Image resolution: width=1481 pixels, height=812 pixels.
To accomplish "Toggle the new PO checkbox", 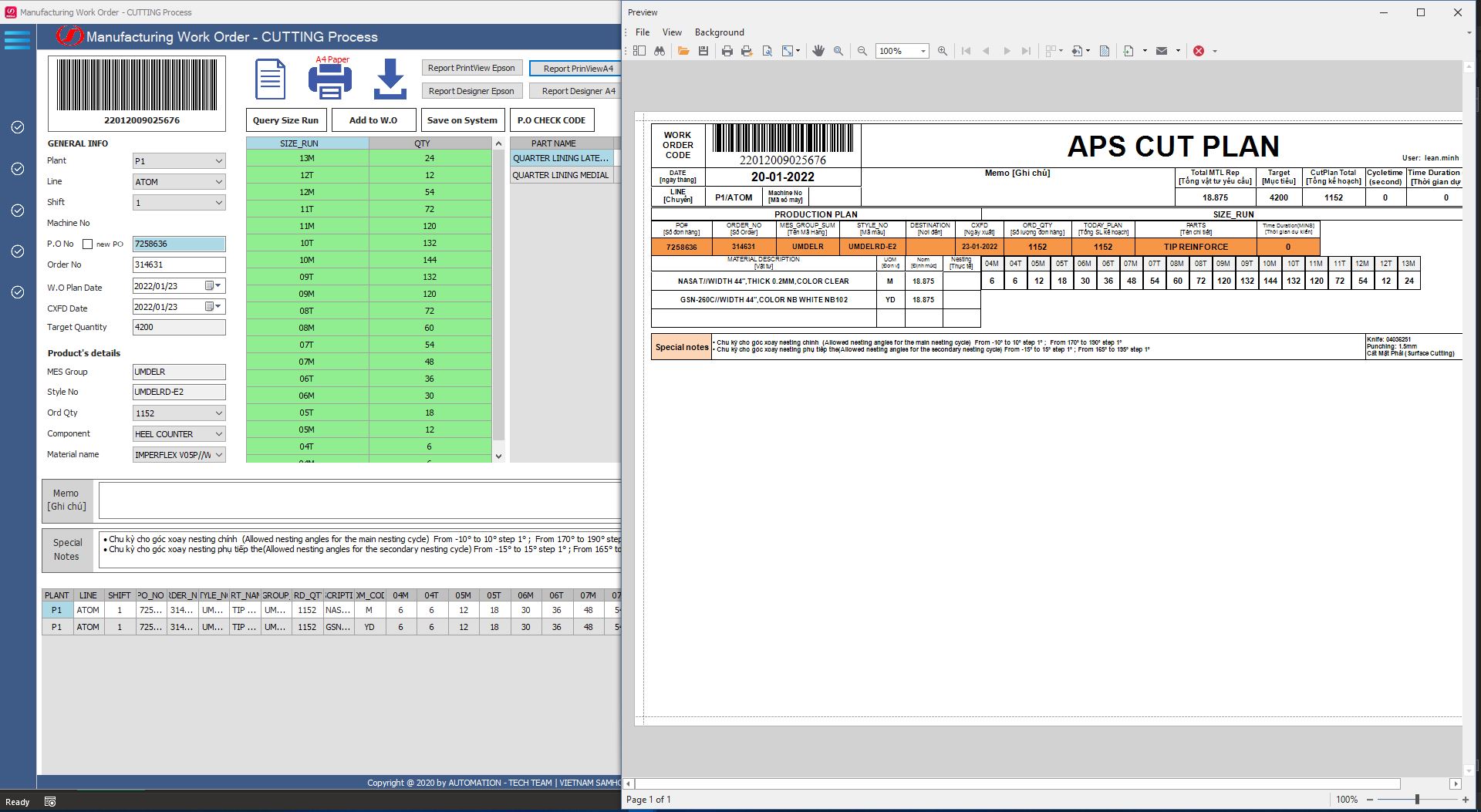I will click(88, 244).
